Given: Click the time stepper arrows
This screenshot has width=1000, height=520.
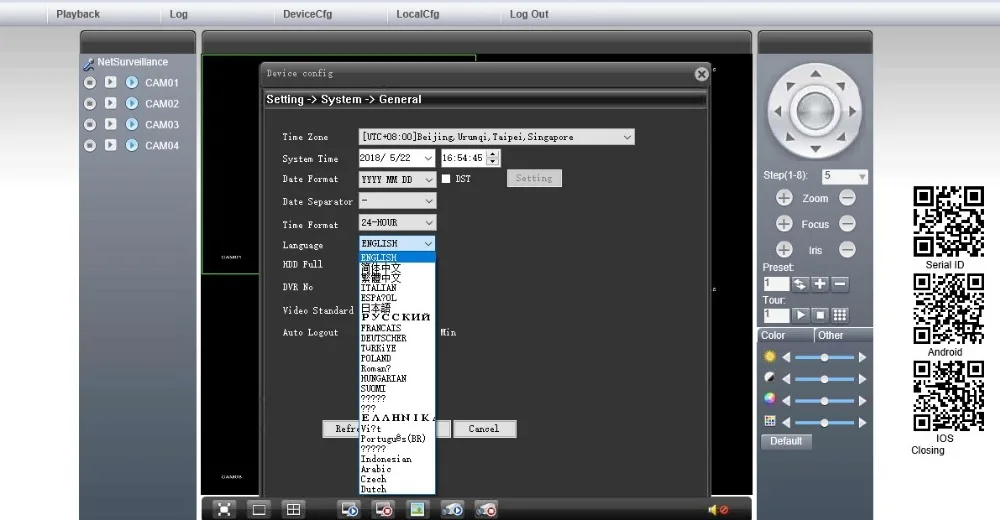Looking at the screenshot, I should click(x=493, y=158).
